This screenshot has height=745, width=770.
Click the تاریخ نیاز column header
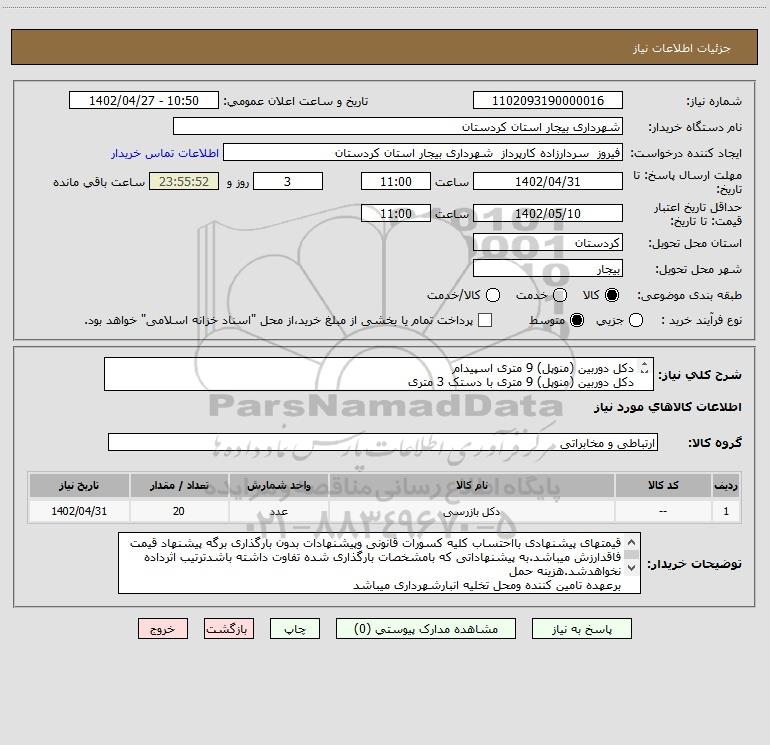tap(79, 485)
